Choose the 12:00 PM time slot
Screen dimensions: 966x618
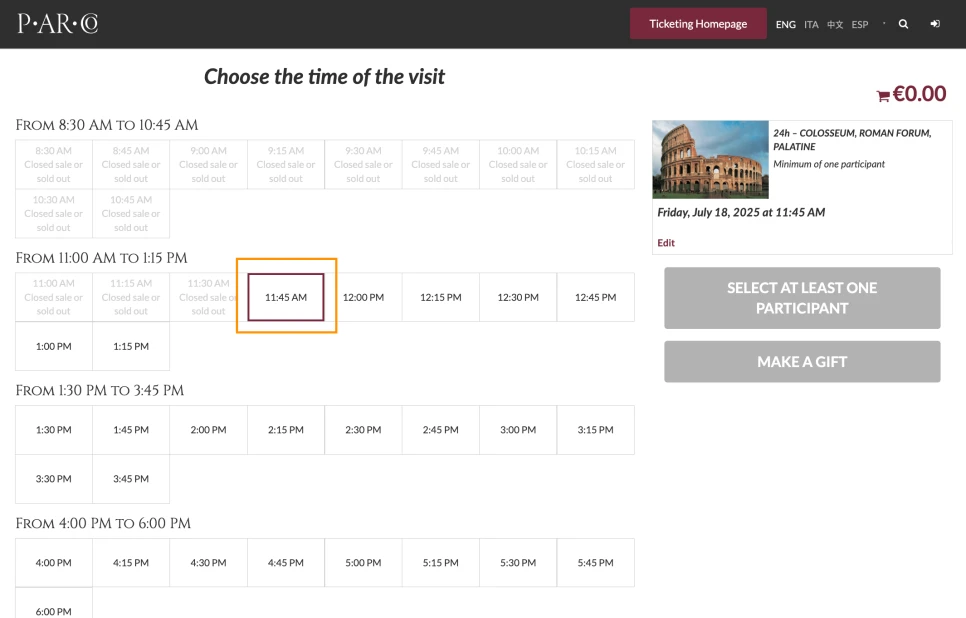point(363,297)
